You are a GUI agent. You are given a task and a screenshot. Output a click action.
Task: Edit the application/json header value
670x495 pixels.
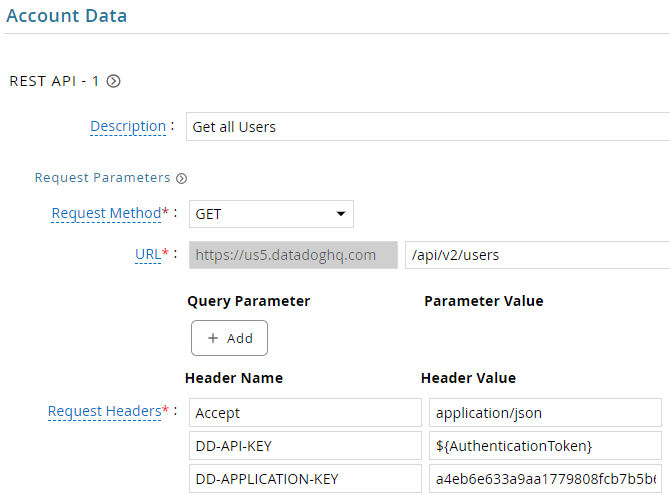pyautogui.click(x=545, y=412)
